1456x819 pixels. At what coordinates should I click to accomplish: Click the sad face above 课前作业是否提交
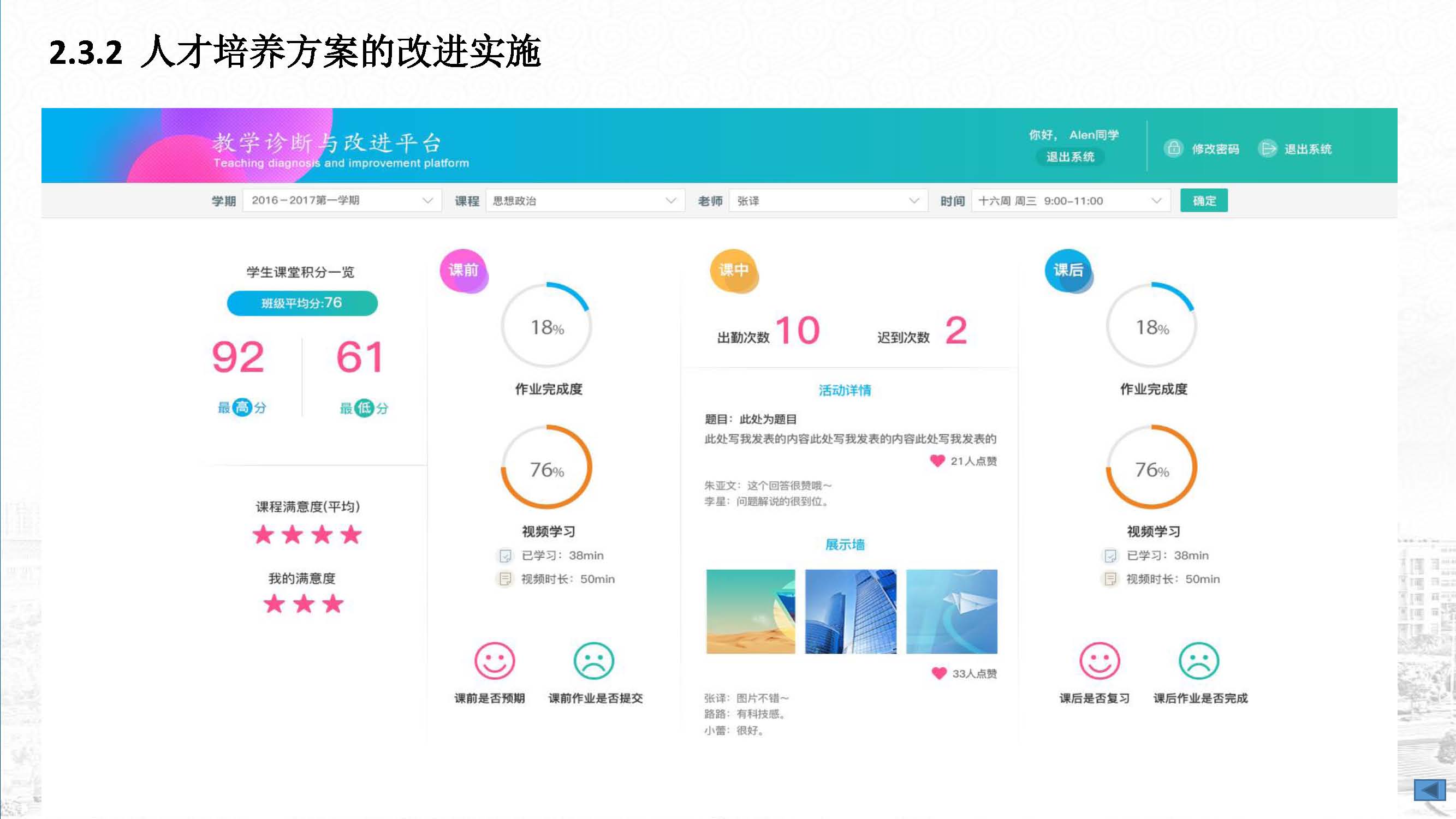pyautogui.click(x=593, y=660)
